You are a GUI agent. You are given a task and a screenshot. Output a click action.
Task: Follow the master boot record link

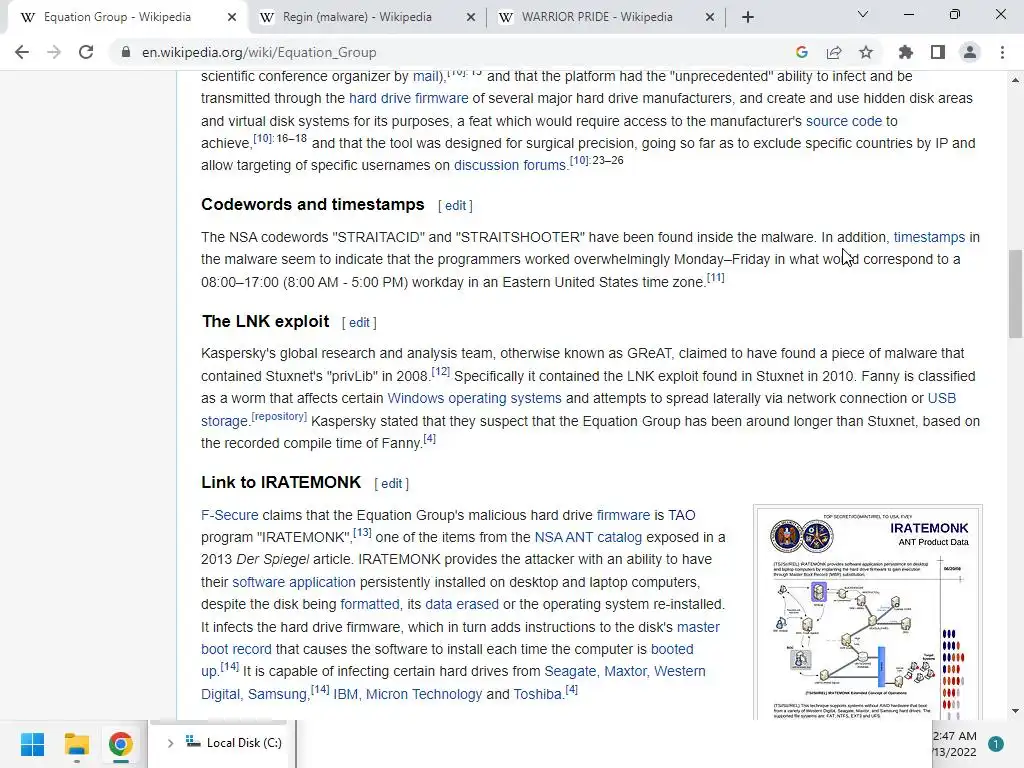pyautogui.click(x=698, y=628)
